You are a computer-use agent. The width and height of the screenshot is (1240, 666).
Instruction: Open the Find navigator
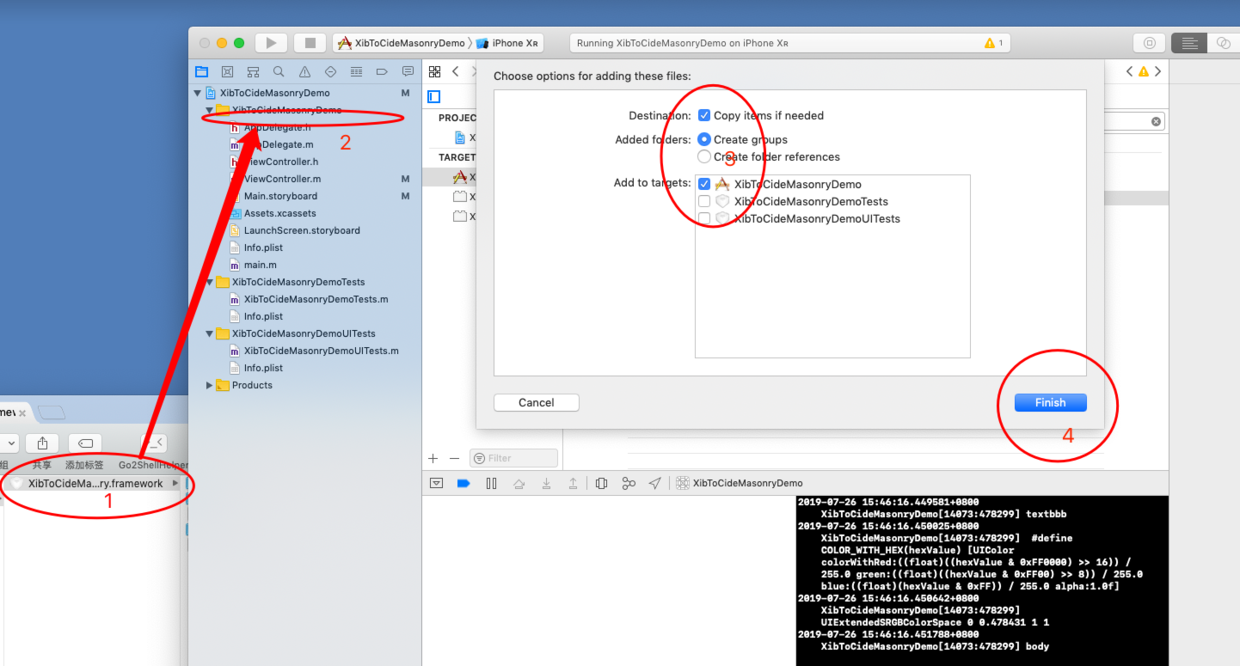point(279,72)
